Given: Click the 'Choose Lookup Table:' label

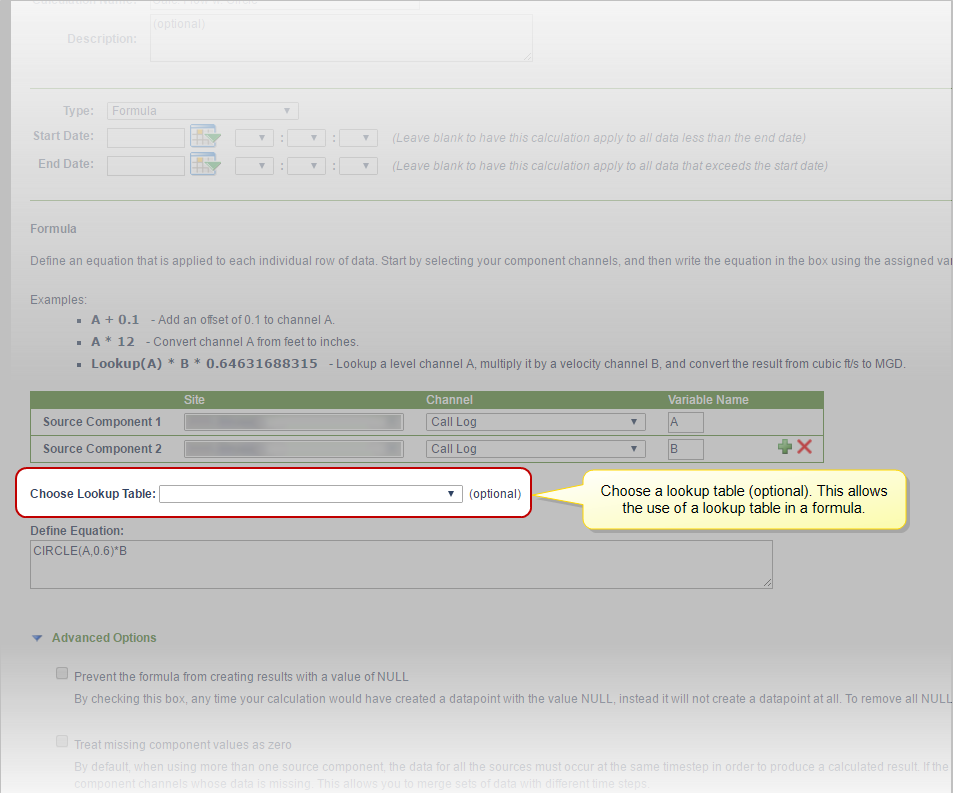Looking at the screenshot, I should point(93,494).
